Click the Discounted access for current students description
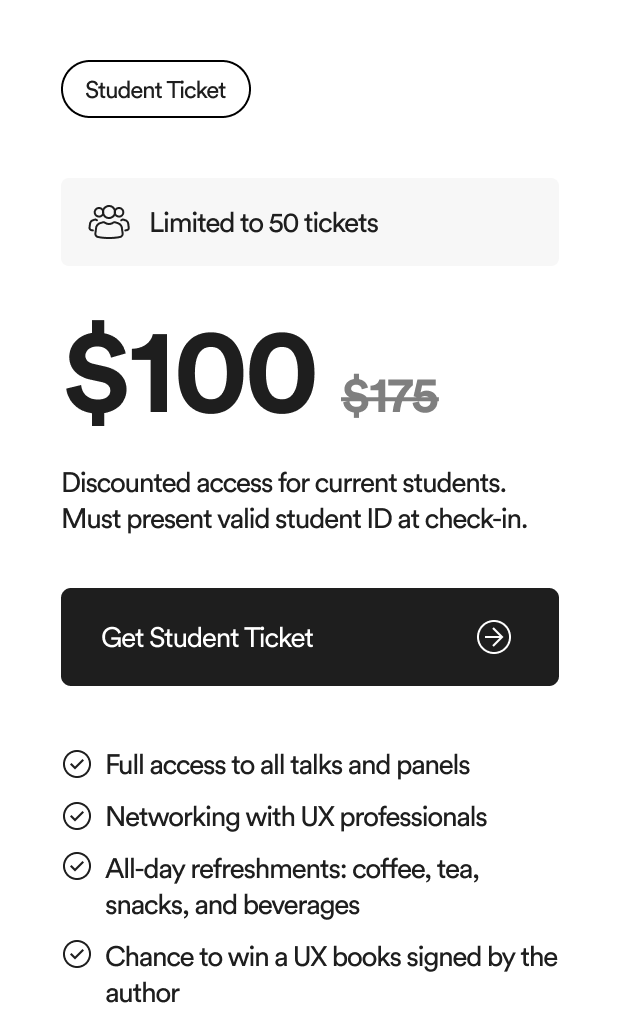619x1034 pixels. click(283, 483)
